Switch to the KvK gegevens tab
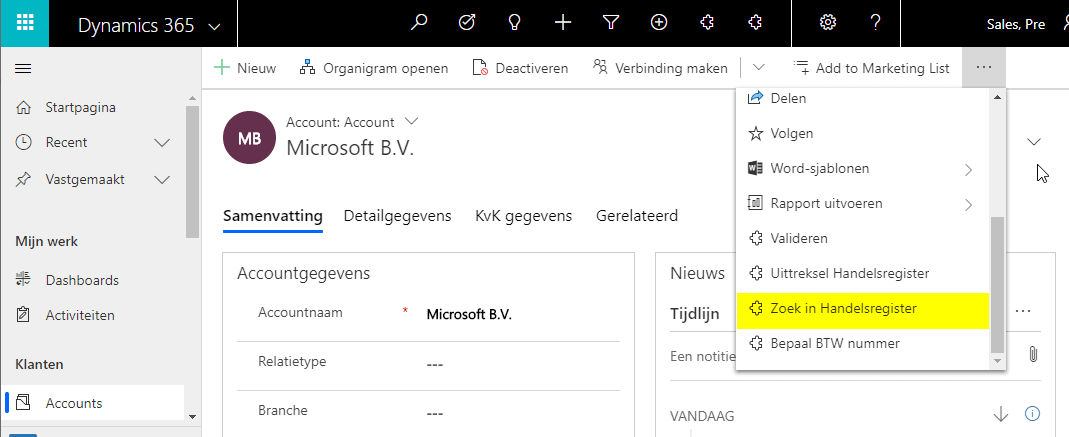1069x437 pixels. [523, 215]
